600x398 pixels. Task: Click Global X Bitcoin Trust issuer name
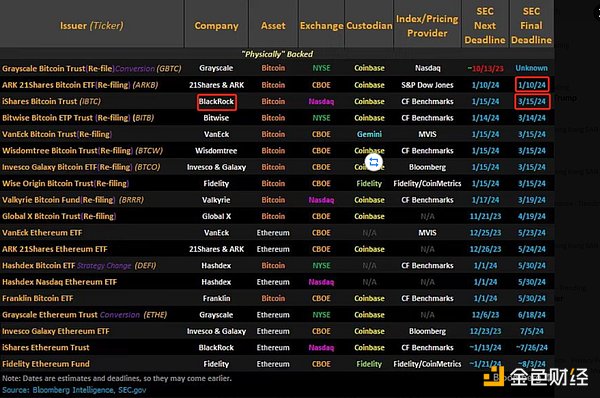(59, 216)
